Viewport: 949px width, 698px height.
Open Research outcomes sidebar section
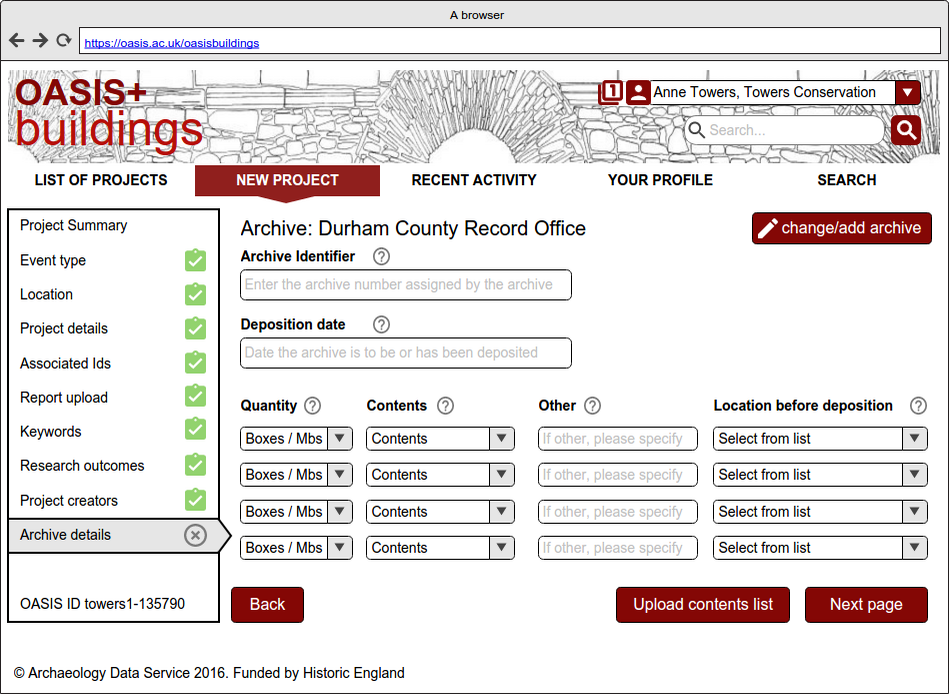point(82,466)
